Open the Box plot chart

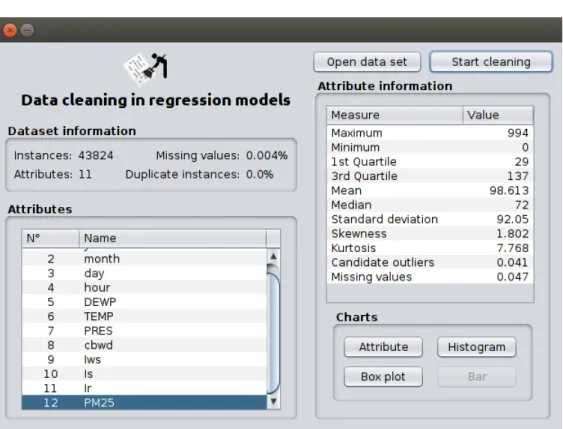[383, 377]
